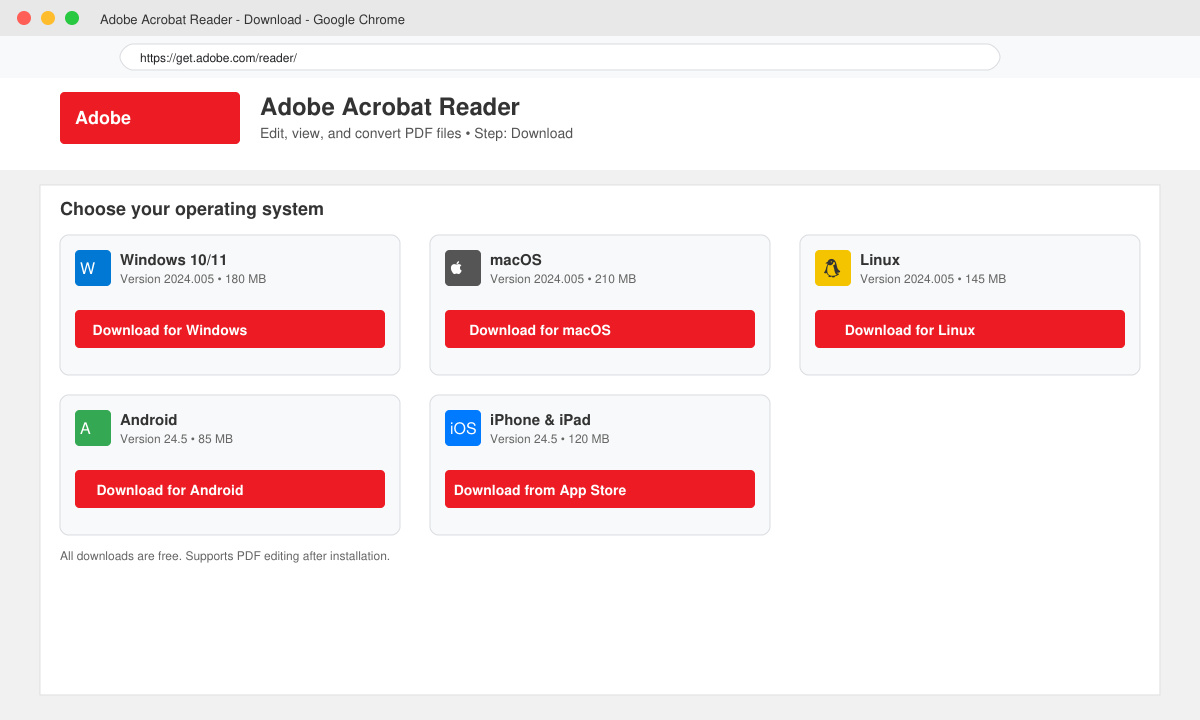Close the Chrome window with red button
This screenshot has height=720, width=1200.
click(24, 18)
